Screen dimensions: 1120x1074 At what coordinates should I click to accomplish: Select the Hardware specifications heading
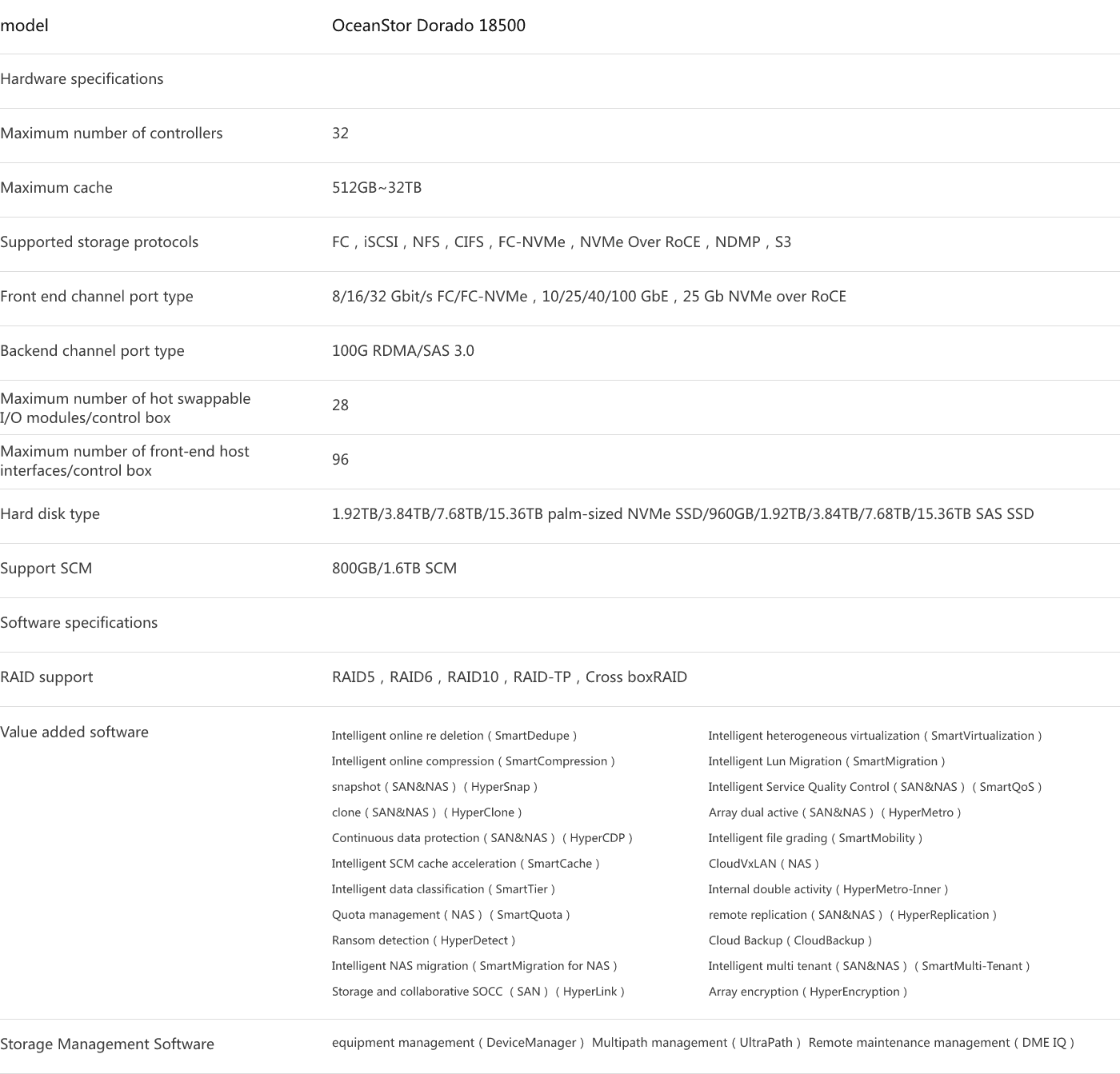click(82, 79)
